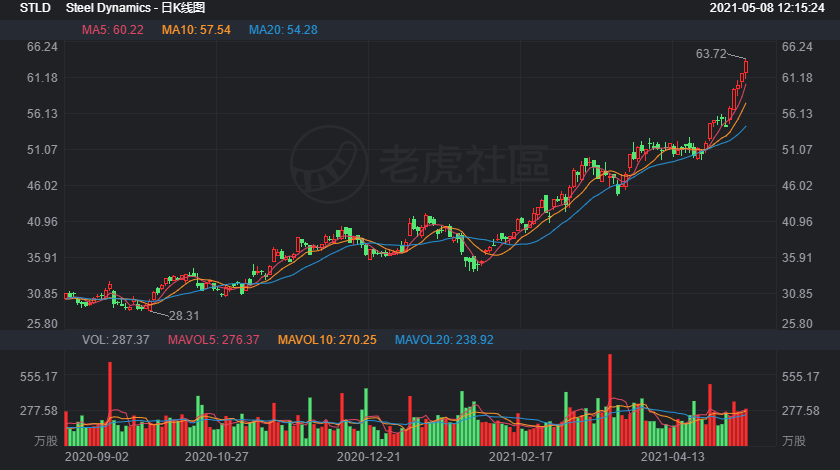Click the 2020-12-21 date axis label
The image size is (840, 470).
(x=369, y=457)
